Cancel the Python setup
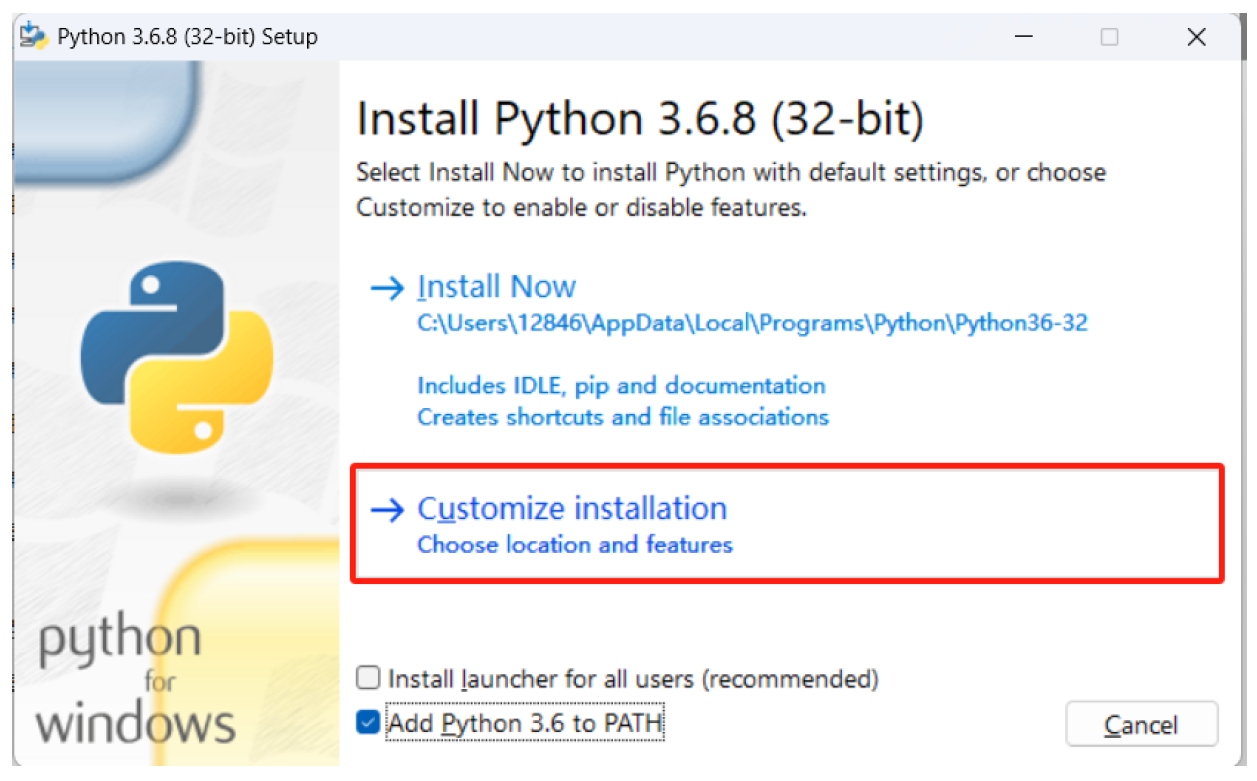Screen dimensions: 1257x781 (1141, 725)
